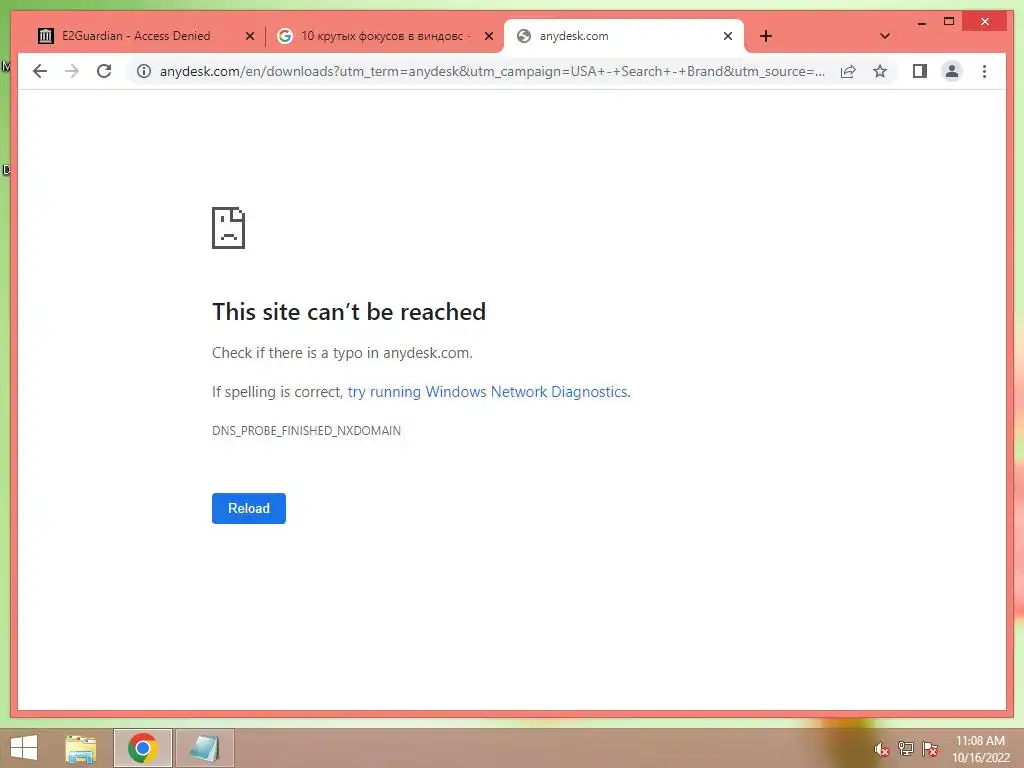The height and width of the screenshot is (768, 1024).
Task: Close the Chrome window
Action: click(985, 22)
